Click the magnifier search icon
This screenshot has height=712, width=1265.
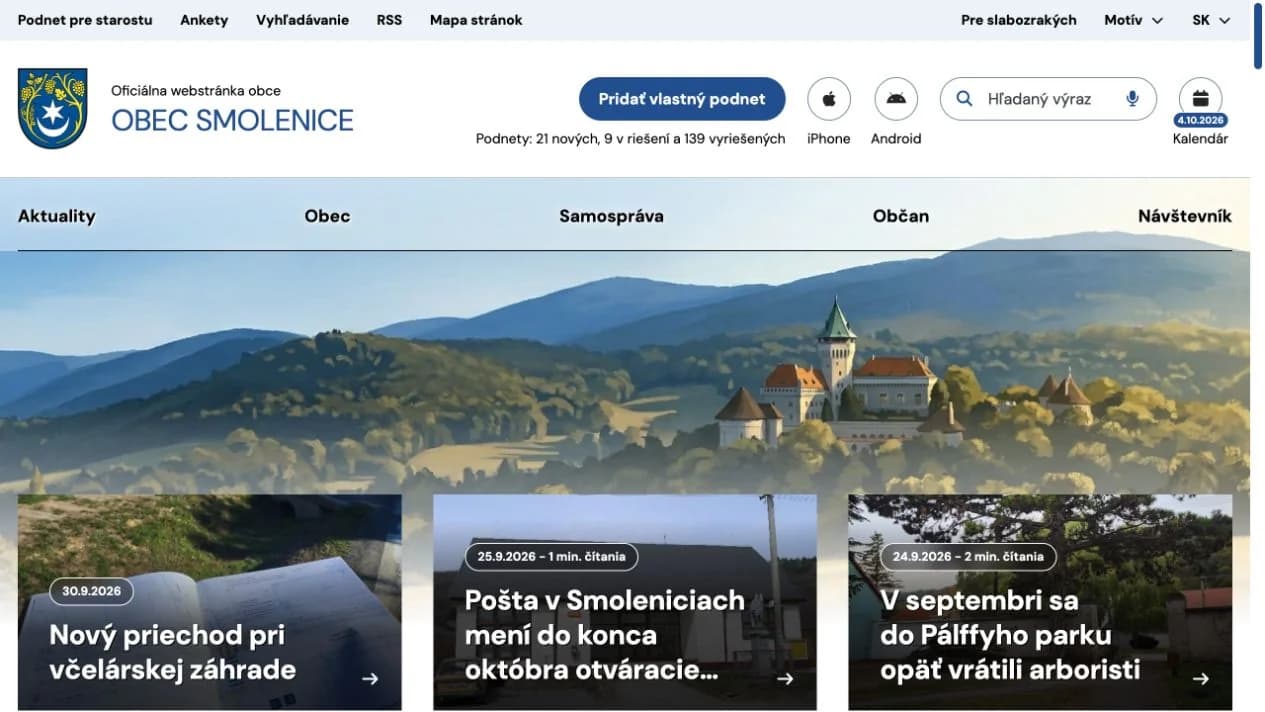[965, 99]
